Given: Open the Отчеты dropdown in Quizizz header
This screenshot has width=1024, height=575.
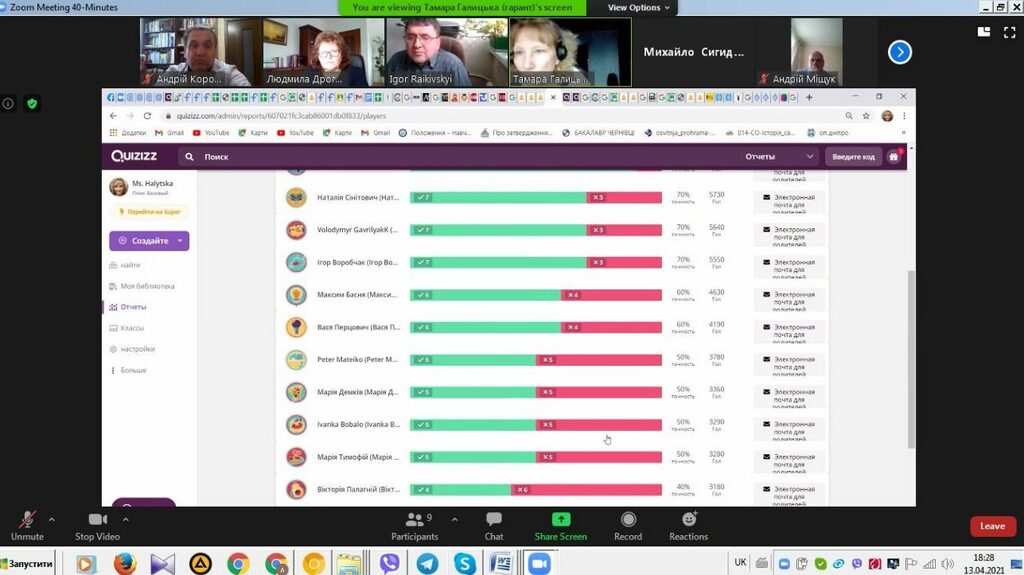Looking at the screenshot, I should tap(780, 157).
